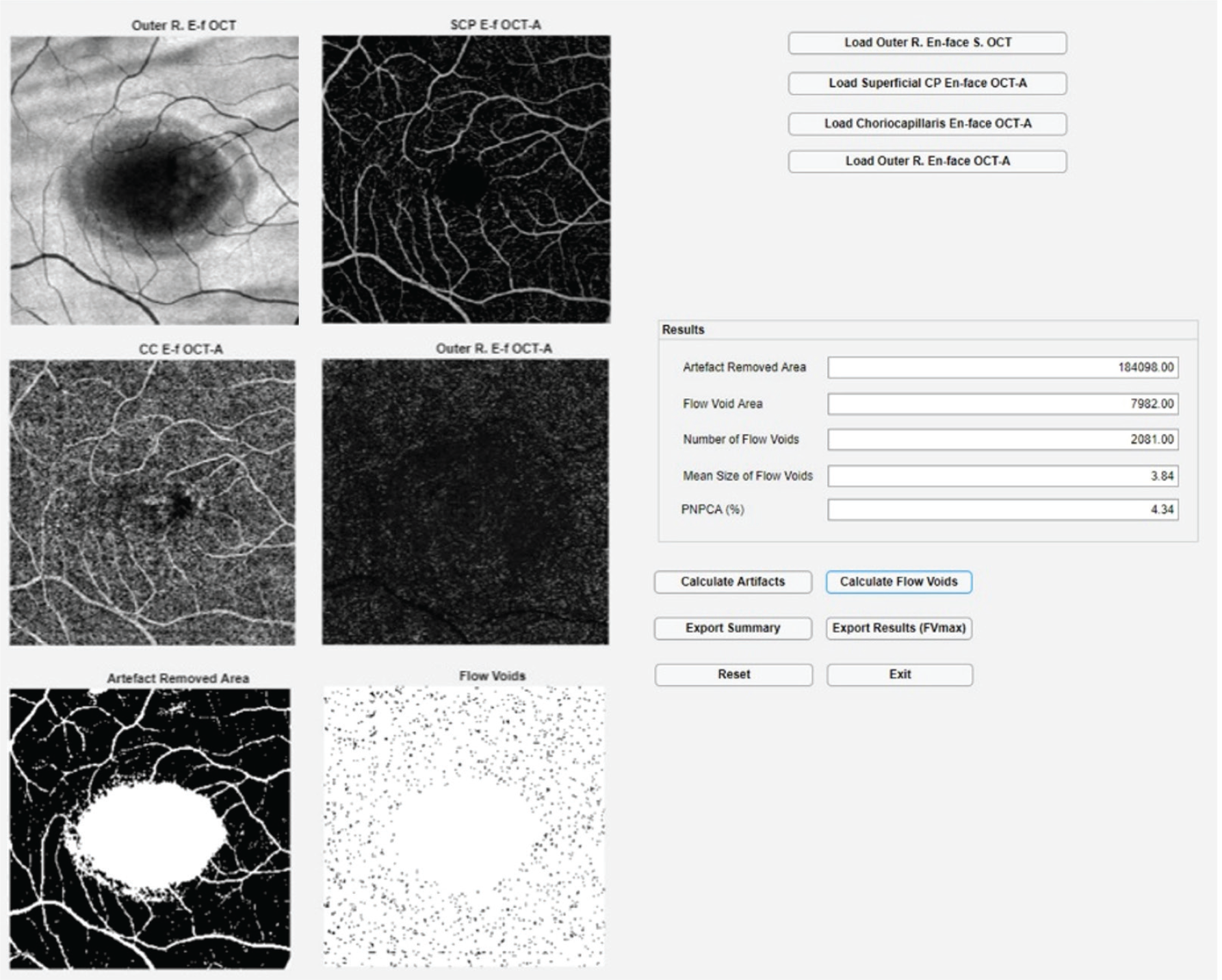This screenshot has height=980, width=1222.
Task: Click the 'Outer R. E-f OCT' image title
Action: (x=183, y=25)
